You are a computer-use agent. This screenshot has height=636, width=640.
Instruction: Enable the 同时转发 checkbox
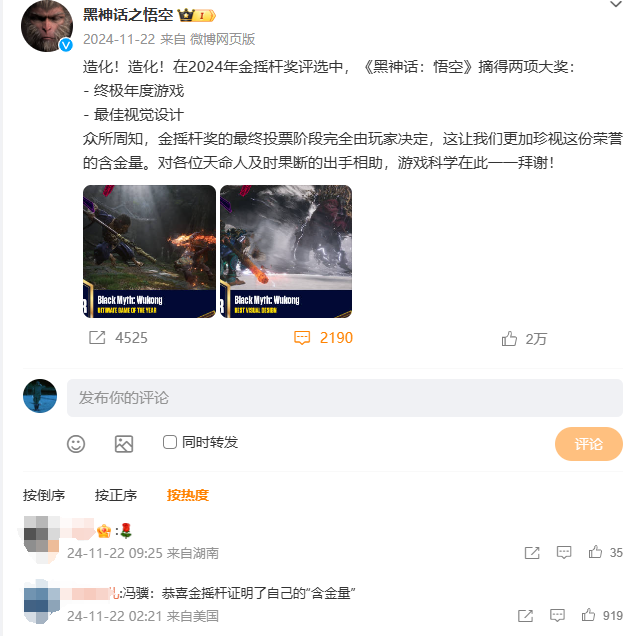[170, 442]
